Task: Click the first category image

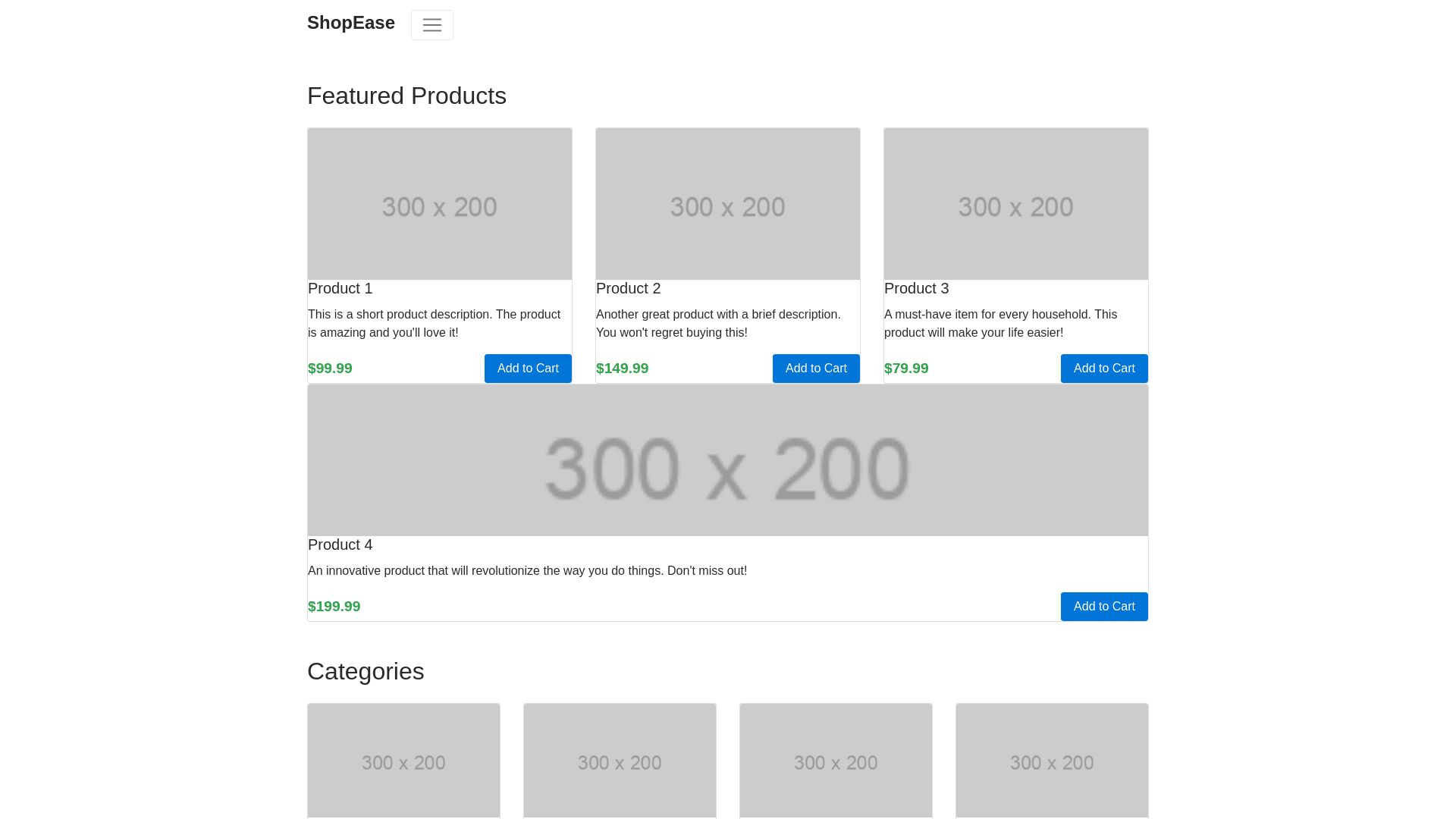Action: [403, 761]
